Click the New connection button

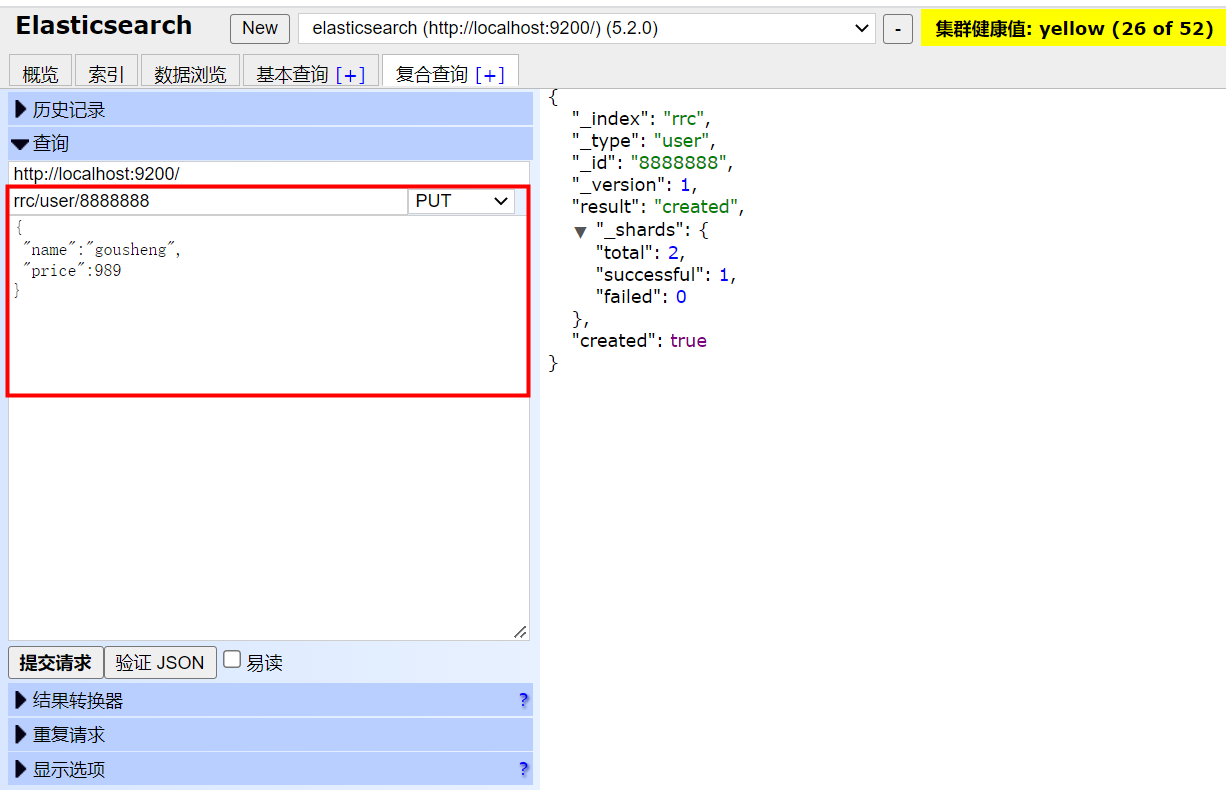click(x=260, y=28)
